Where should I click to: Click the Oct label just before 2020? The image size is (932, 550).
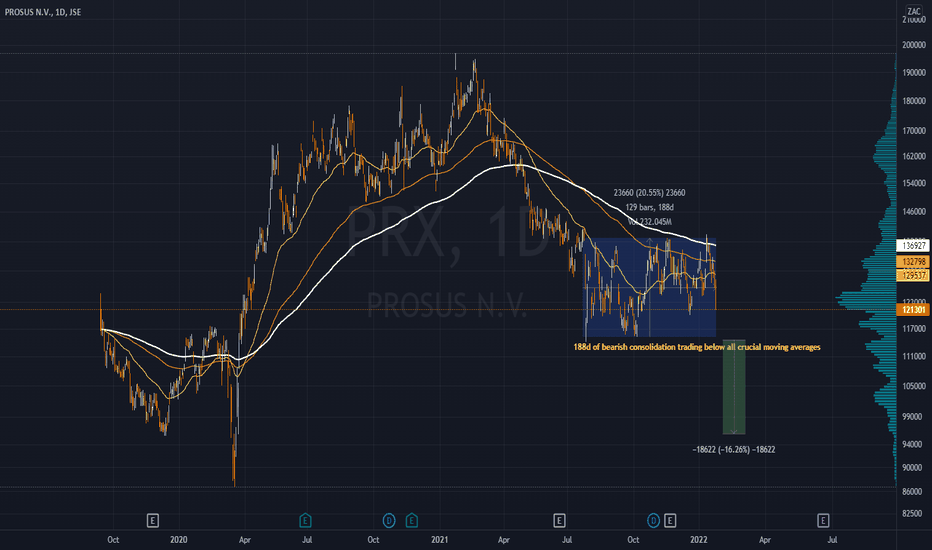[113, 540]
